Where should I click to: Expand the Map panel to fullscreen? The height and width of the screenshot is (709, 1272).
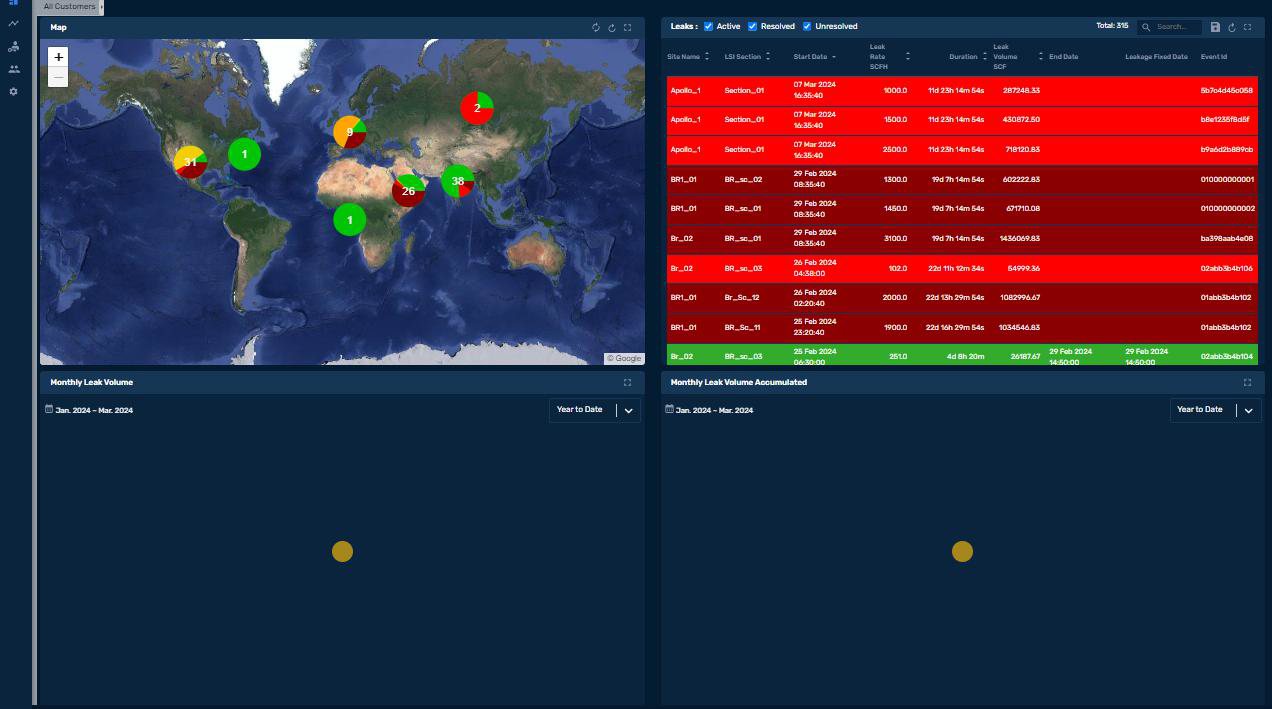(x=628, y=28)
